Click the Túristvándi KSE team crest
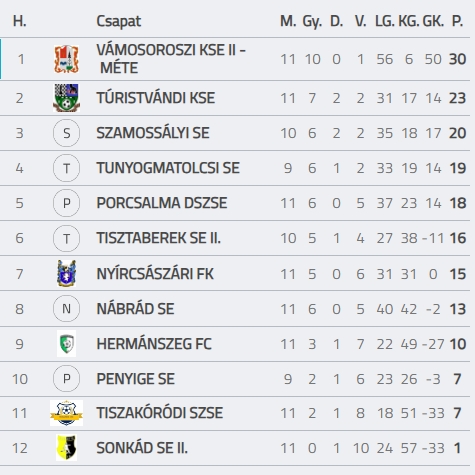475x475 pixels. (x=66, y=98)
